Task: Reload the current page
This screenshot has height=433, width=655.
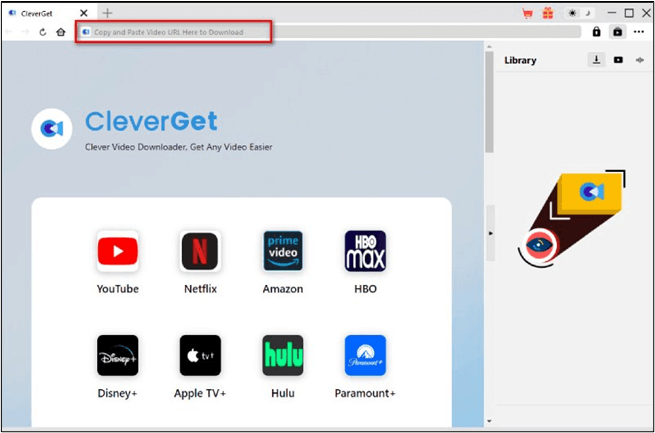Action: (43, 32)
